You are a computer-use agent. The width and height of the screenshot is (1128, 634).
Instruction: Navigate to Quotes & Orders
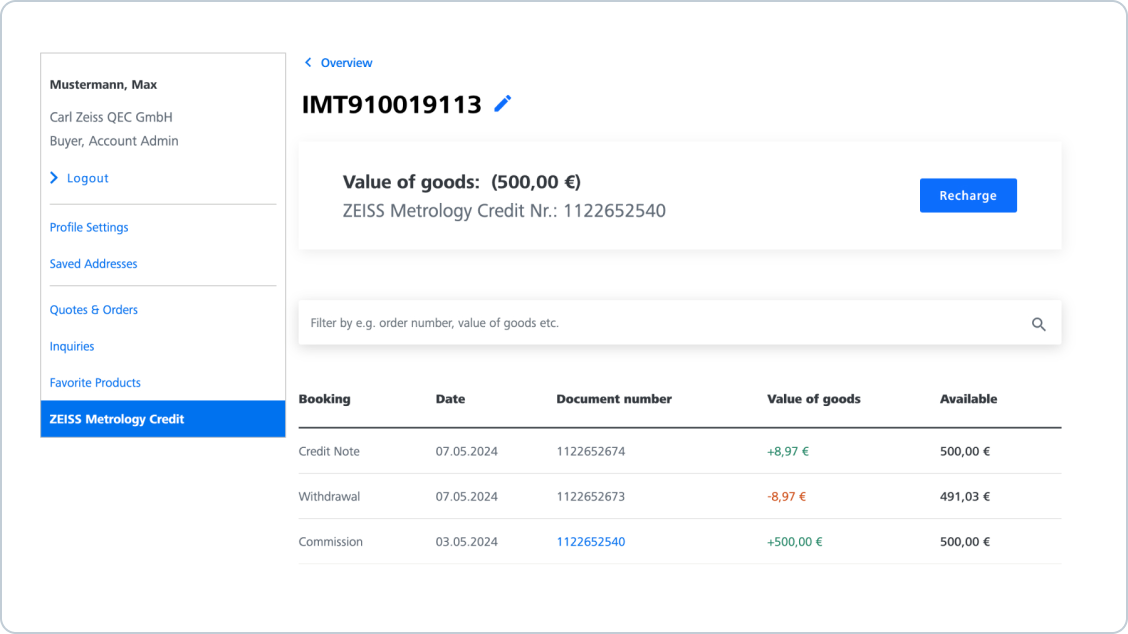94,310
